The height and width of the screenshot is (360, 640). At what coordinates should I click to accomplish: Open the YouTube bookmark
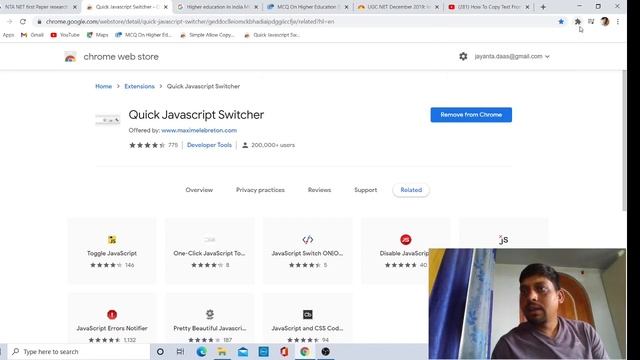[65, 35]
